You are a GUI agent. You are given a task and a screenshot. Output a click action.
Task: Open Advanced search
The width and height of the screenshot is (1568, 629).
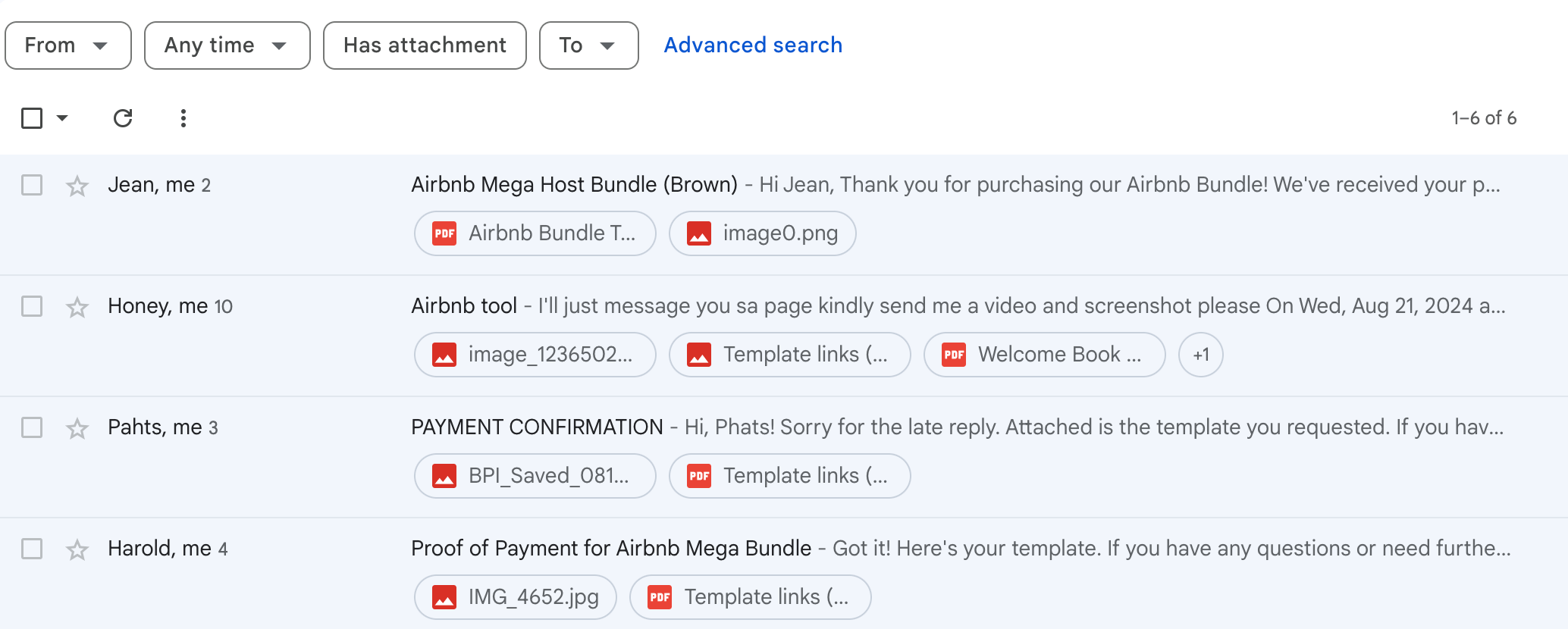point(753,45)
